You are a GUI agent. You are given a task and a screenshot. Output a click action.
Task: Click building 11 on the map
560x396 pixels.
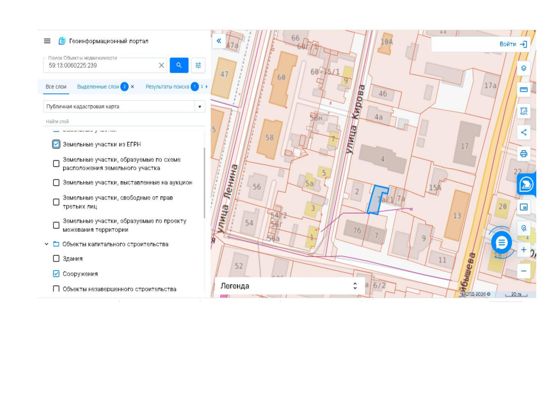[x=442, y=260]
